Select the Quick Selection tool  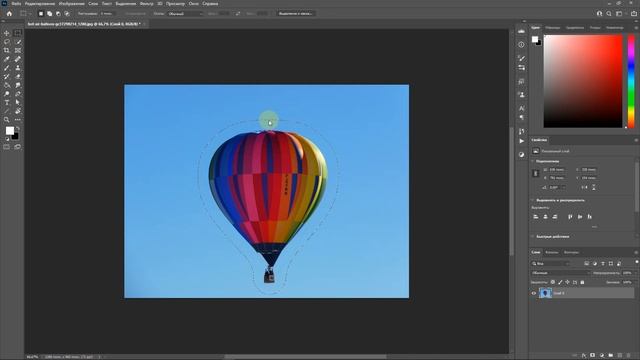(x=18, y=42)
